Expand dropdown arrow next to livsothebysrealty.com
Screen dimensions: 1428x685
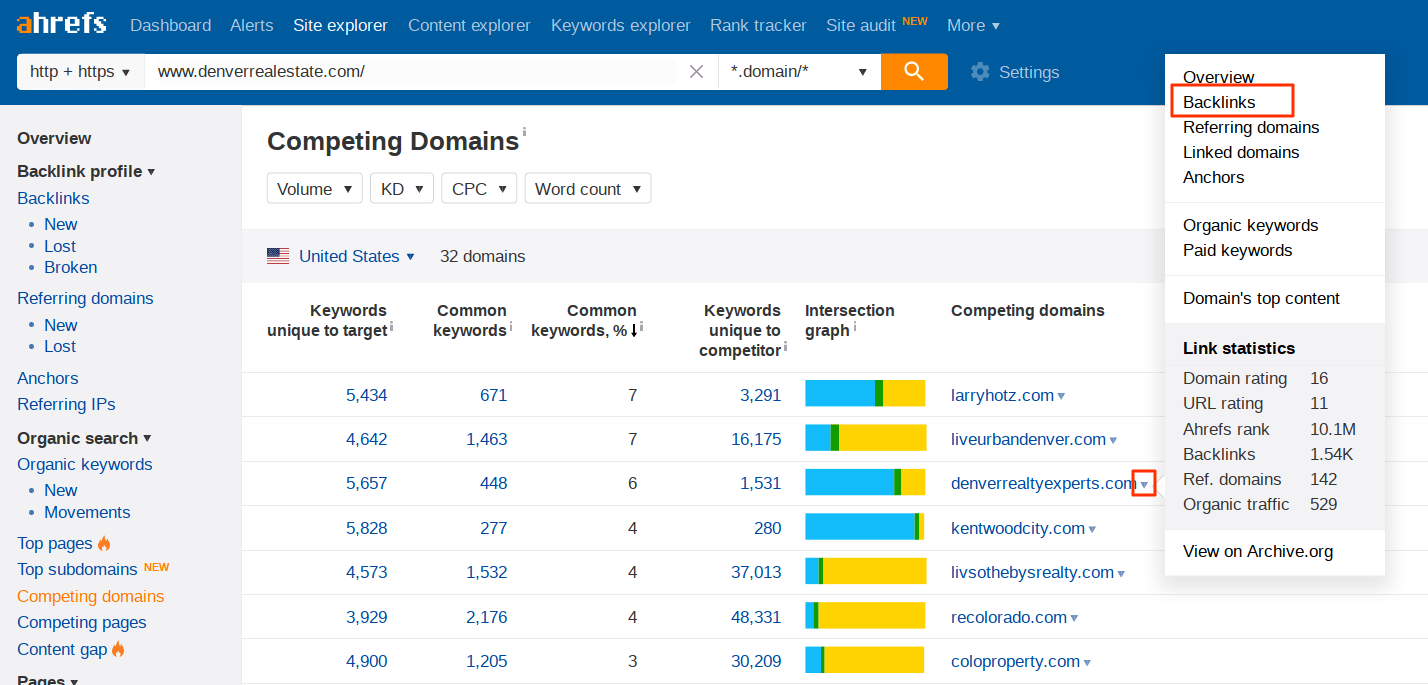point(1121,573)
